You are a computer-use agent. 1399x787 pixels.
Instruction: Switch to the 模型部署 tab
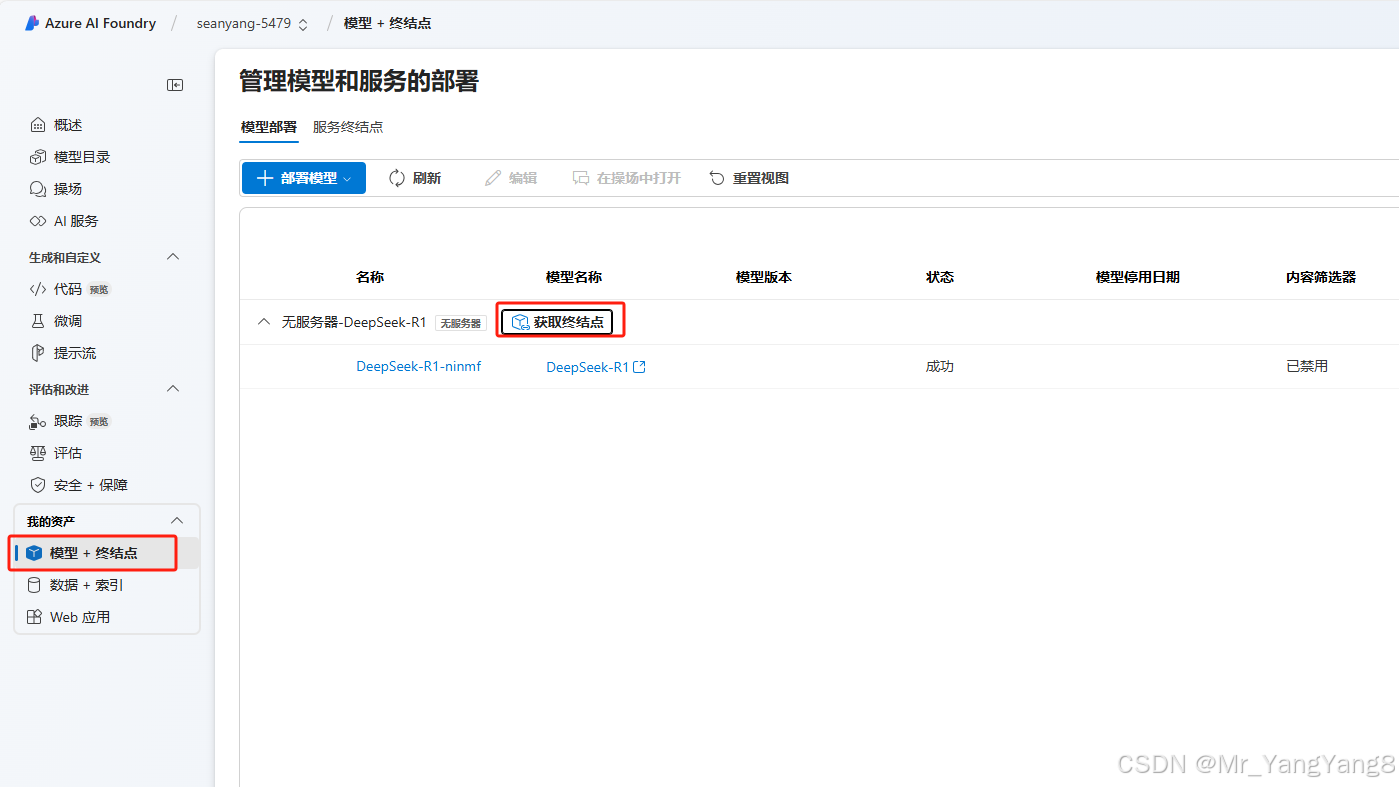pos(269,127)
